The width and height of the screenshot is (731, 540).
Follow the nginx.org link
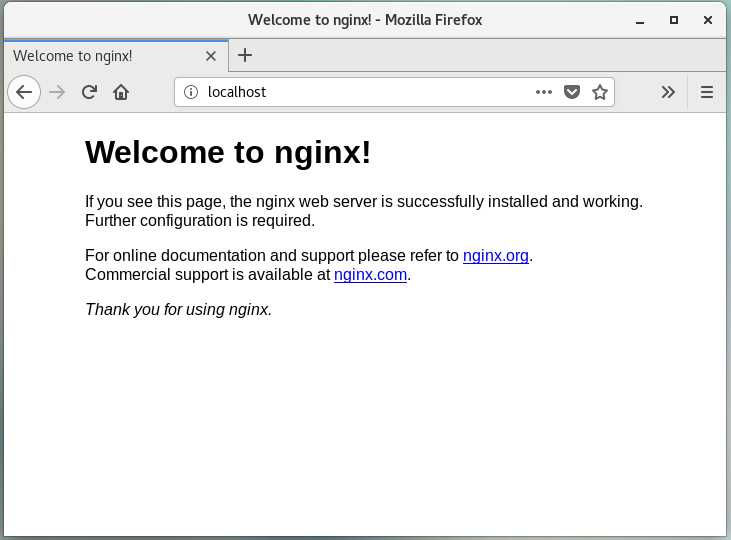[496, 256]
